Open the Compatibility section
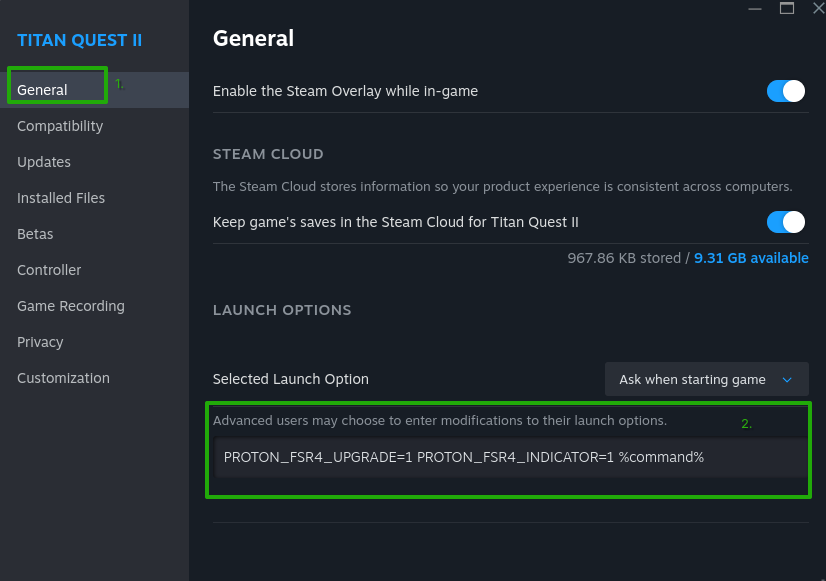 tap(60, 126)
